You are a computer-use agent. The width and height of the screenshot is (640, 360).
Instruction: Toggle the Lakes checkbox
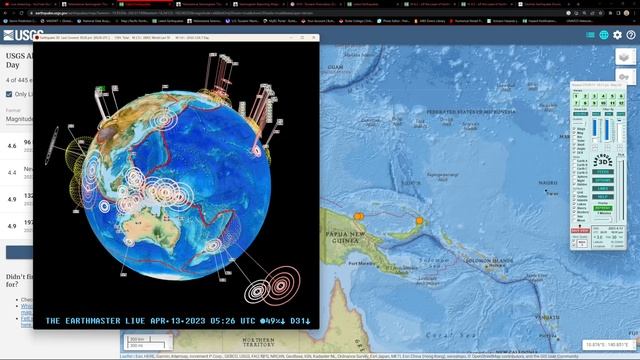(575, 204)
